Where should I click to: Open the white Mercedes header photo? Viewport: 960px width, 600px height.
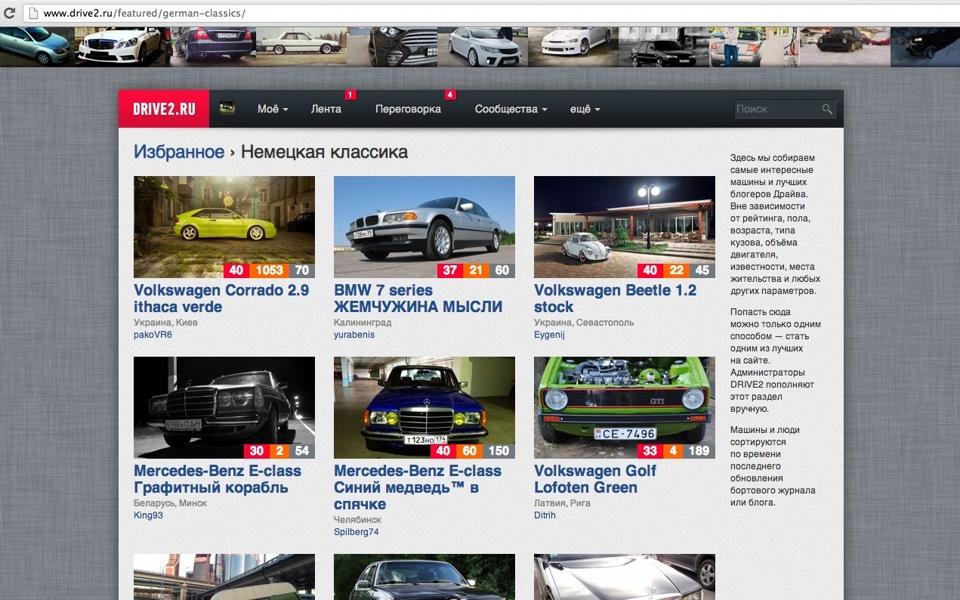click(120, 46)
